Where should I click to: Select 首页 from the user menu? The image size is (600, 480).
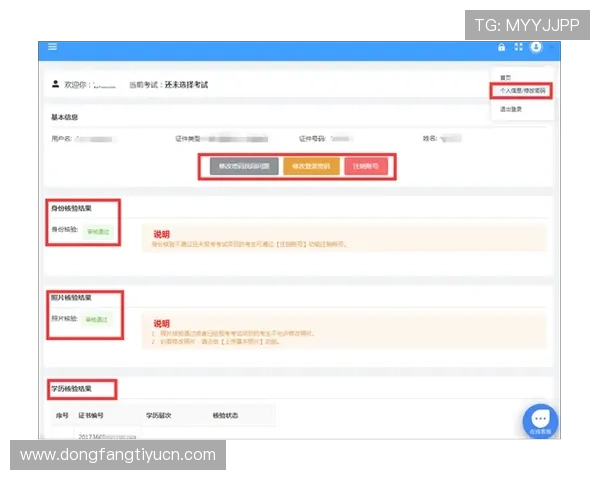(x=506, y=77)
